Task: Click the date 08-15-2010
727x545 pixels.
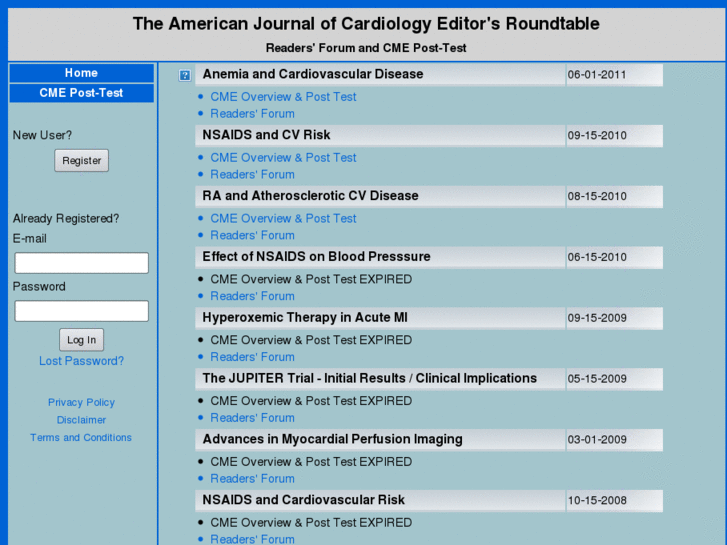Action: click(x=597, y=196)
